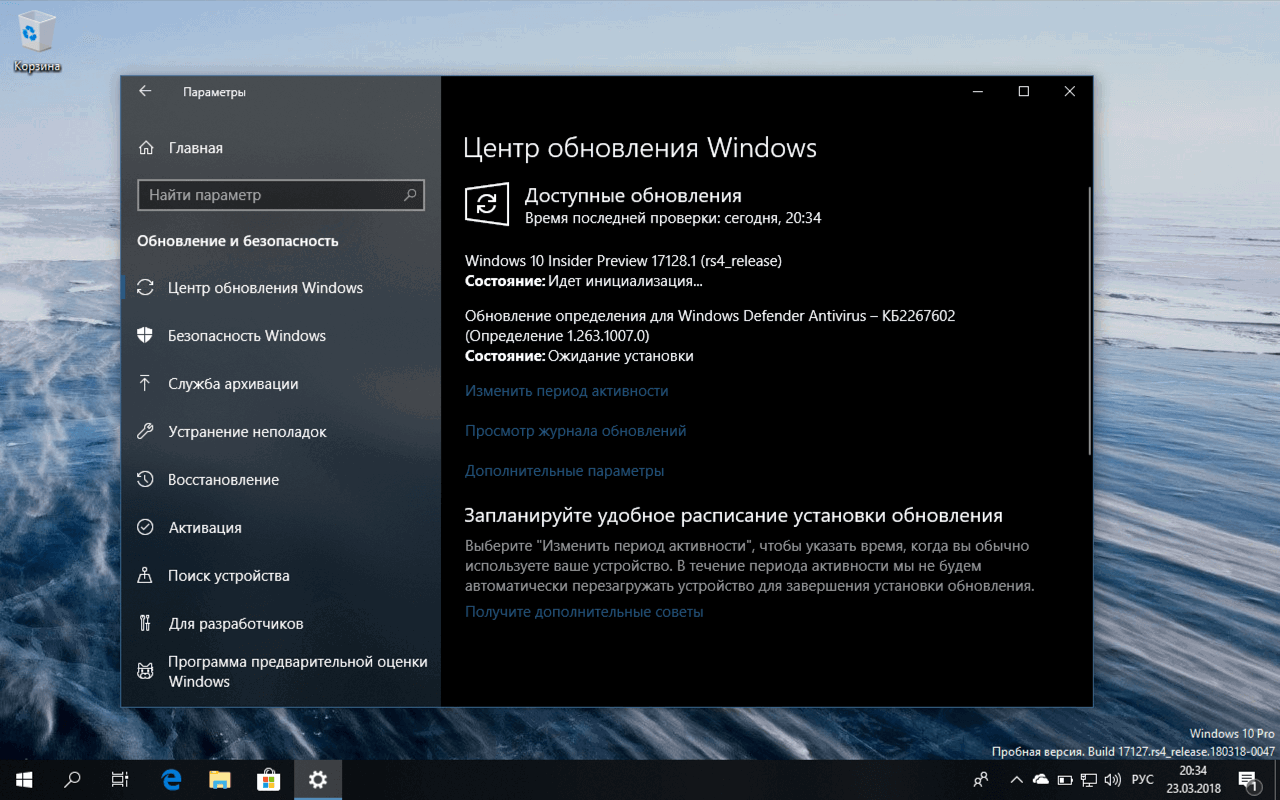Viewport: 1280px width, 800px height.
Task: Open Поиск устройства section
Action: click(281, 576)
